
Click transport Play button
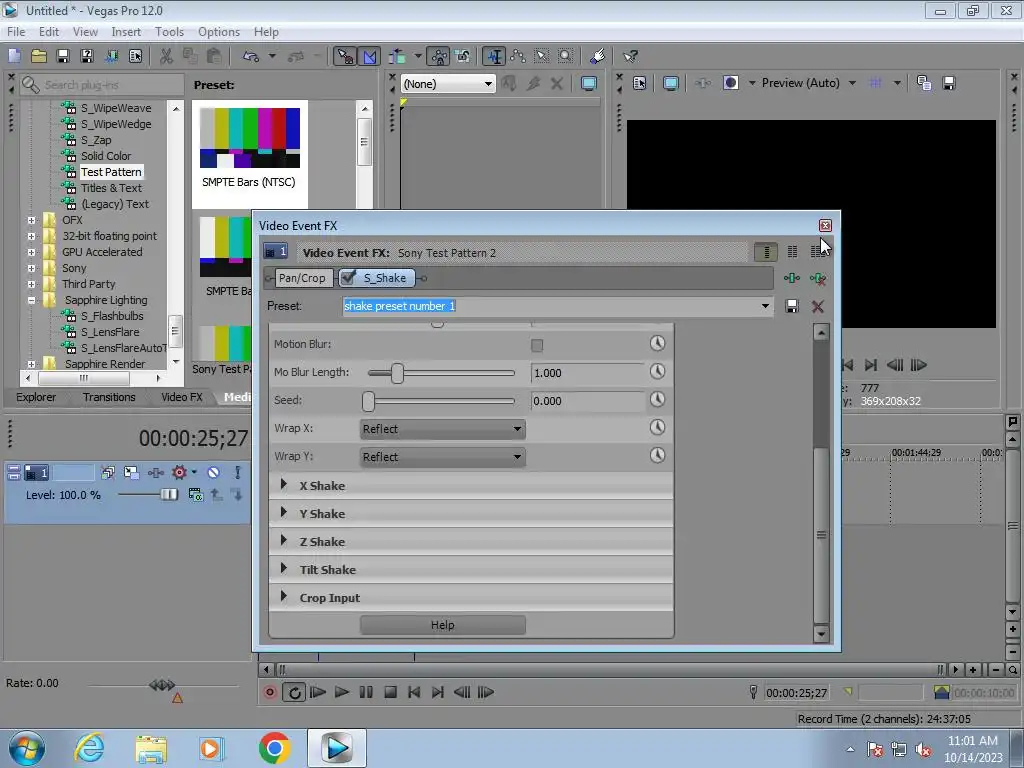(x=342, y=692)
